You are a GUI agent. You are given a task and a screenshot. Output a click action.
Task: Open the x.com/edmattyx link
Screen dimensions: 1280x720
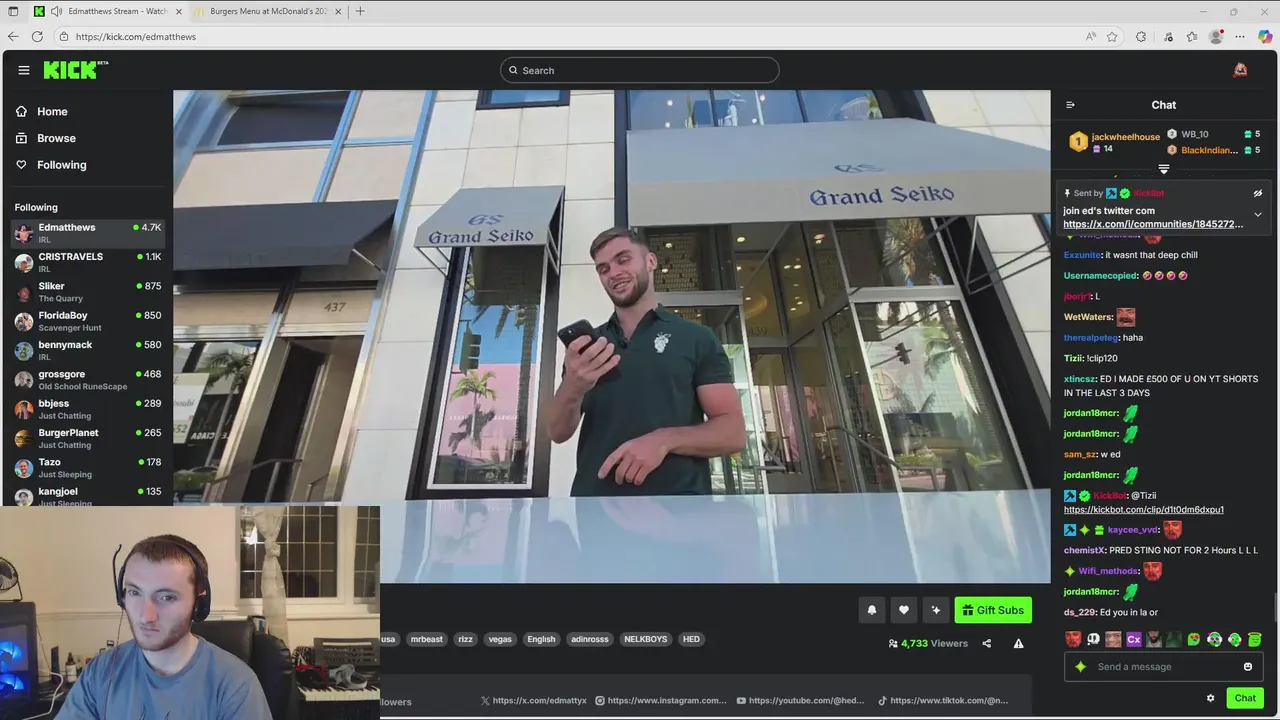[533, 701]
